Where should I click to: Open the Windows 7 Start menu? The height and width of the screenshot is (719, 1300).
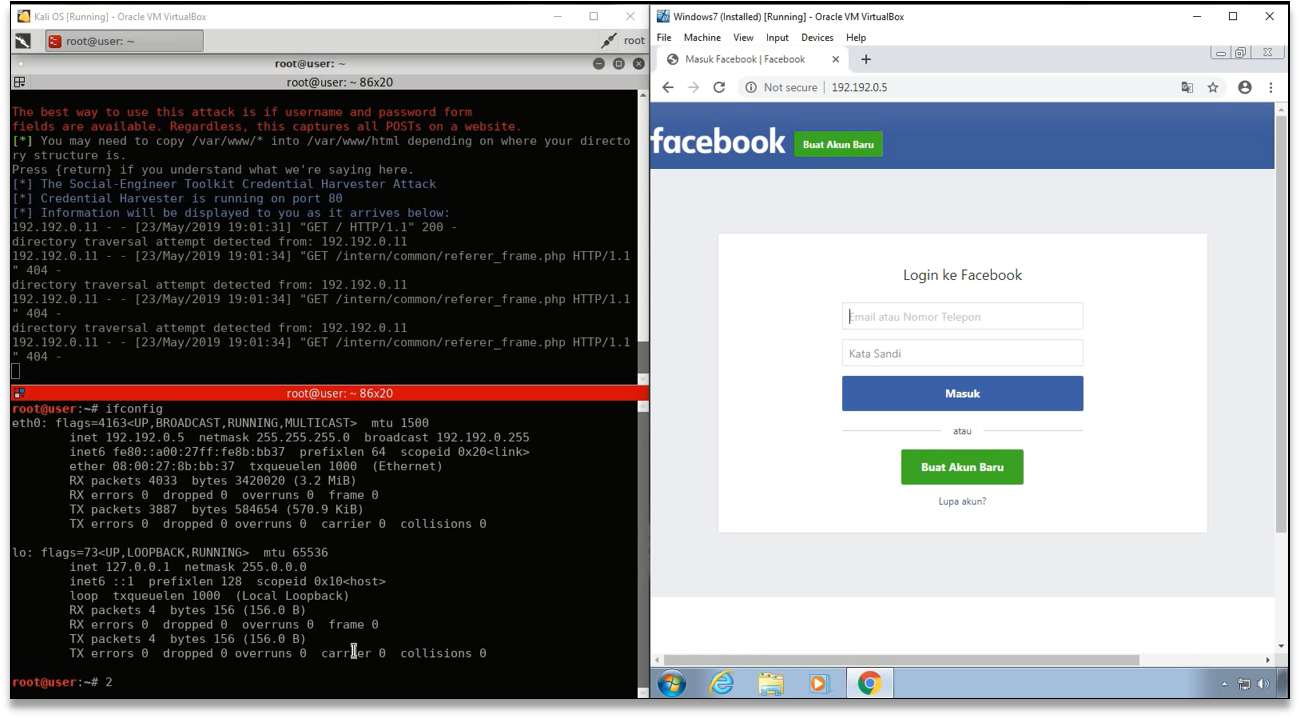pyautogui.click(x=672, y=684)
